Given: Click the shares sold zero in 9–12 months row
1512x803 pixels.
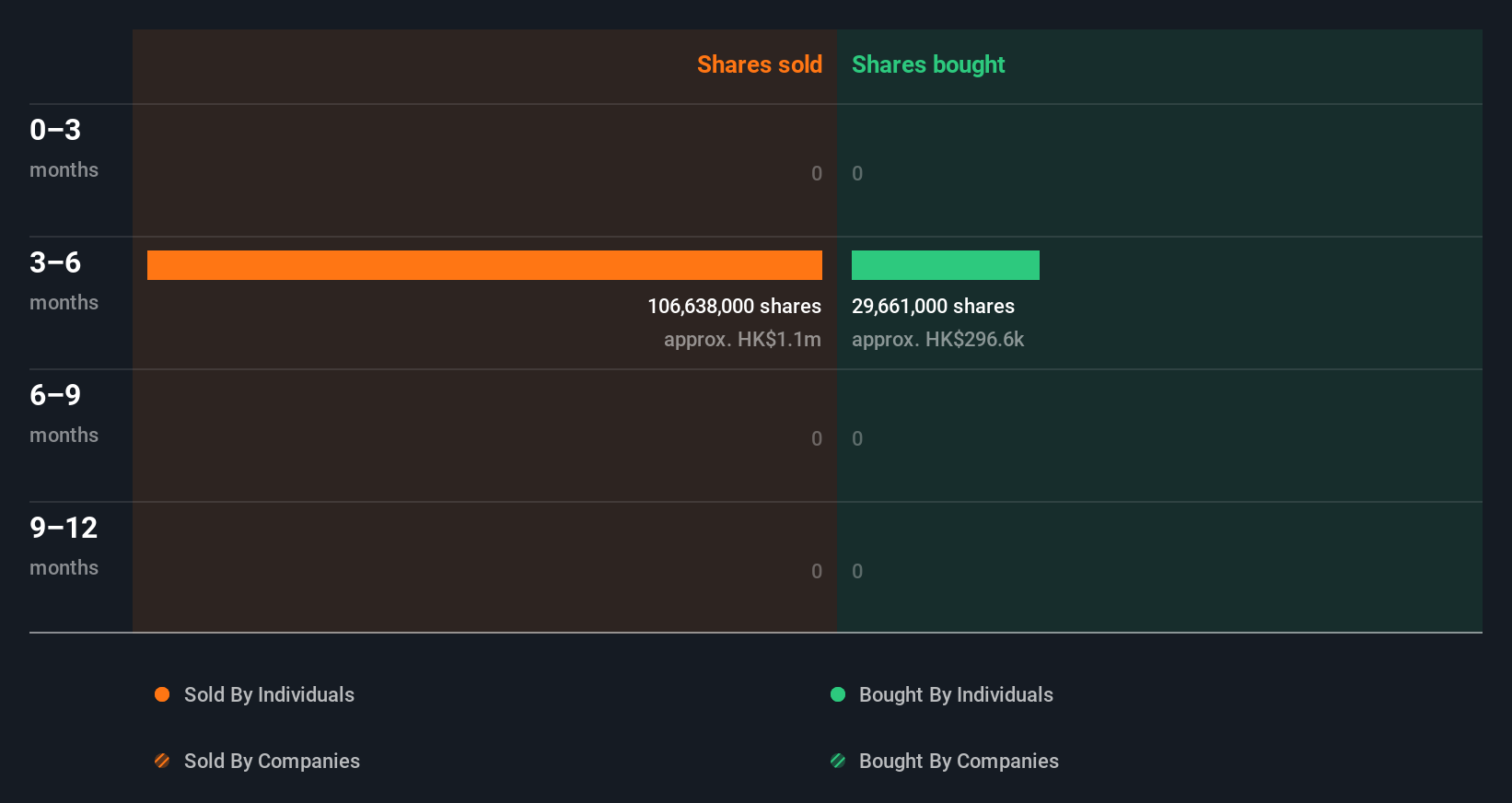Looking at the screenshot, I should click(x=817, y=571).
